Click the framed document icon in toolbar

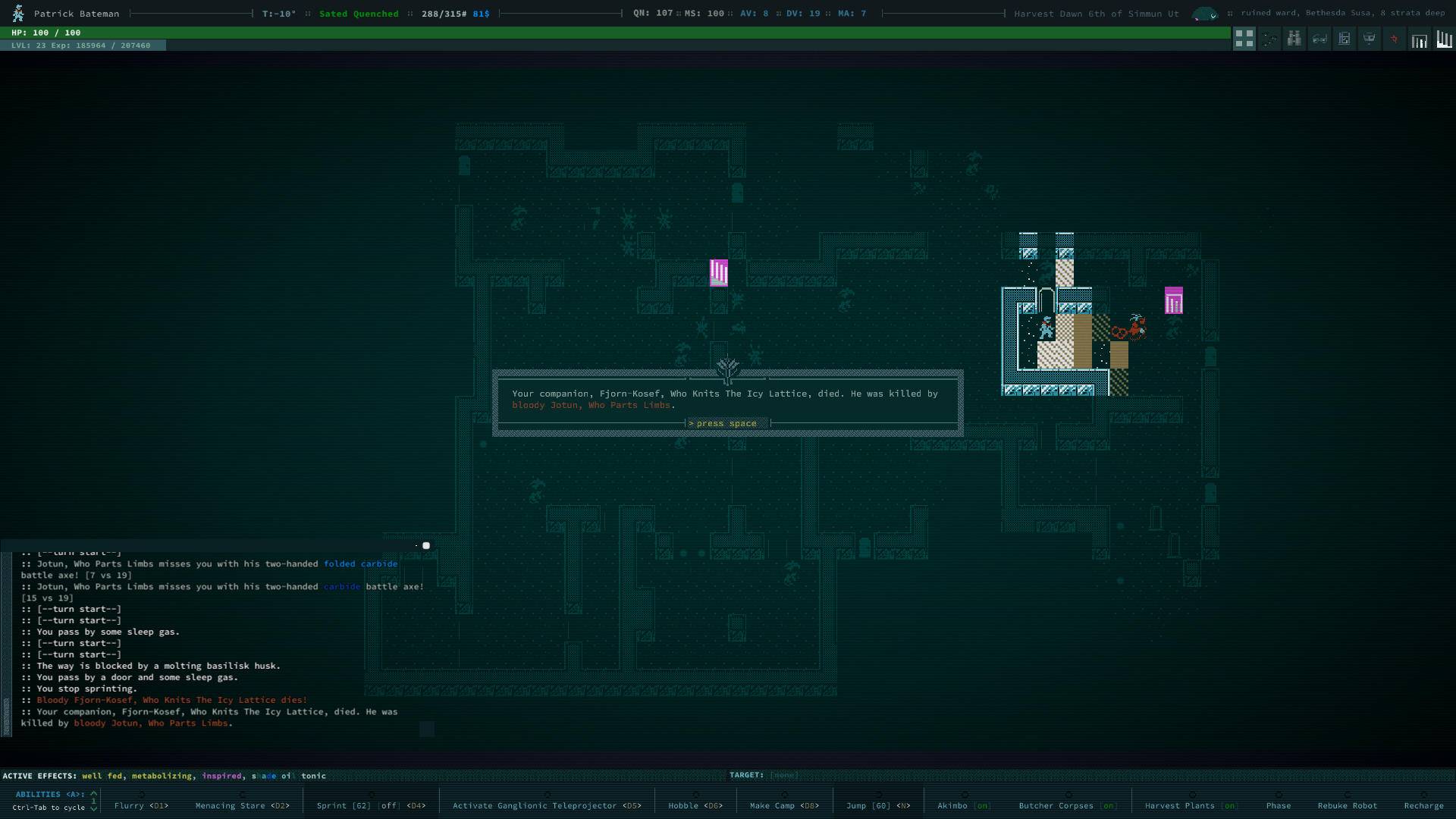(x=1344, y=39)
